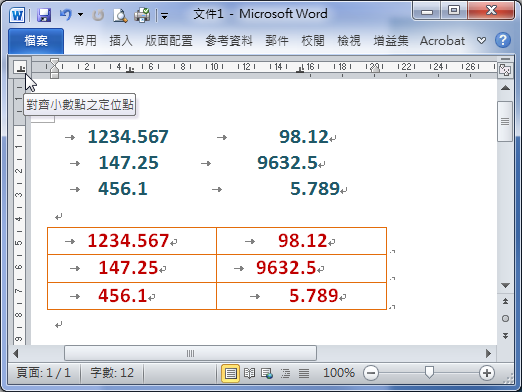Click the tab stop type selector box
522x392 pixels.
tap(21, 68)
